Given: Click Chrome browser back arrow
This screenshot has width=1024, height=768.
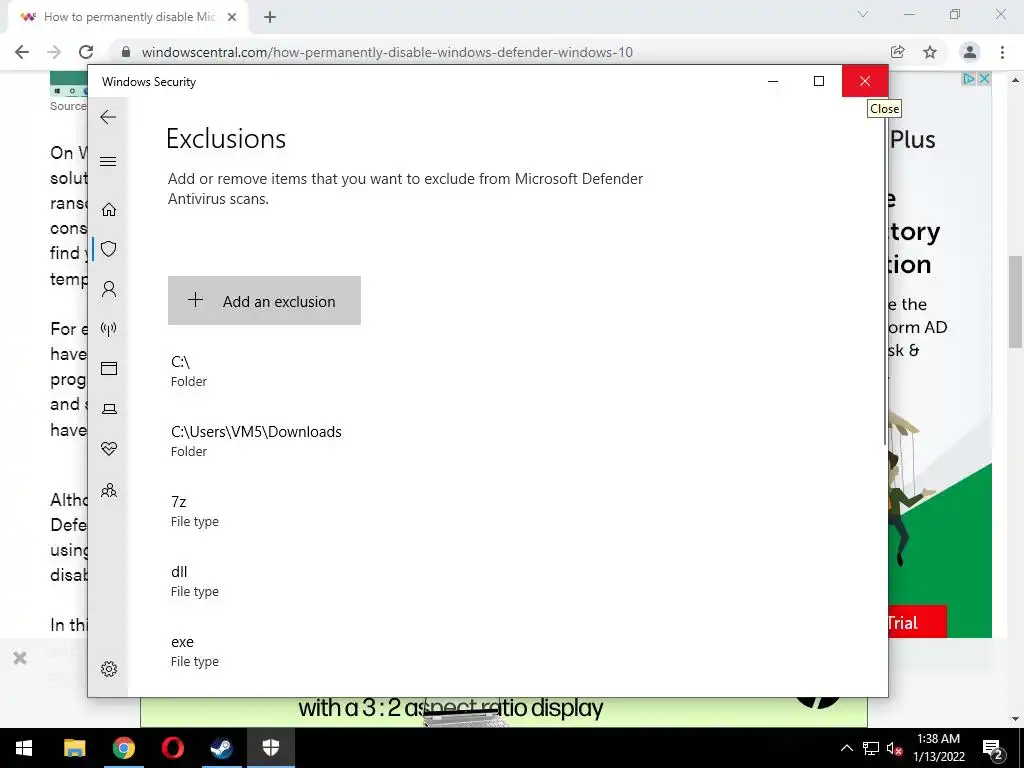Looking at the screenshot, I should 22,52.
